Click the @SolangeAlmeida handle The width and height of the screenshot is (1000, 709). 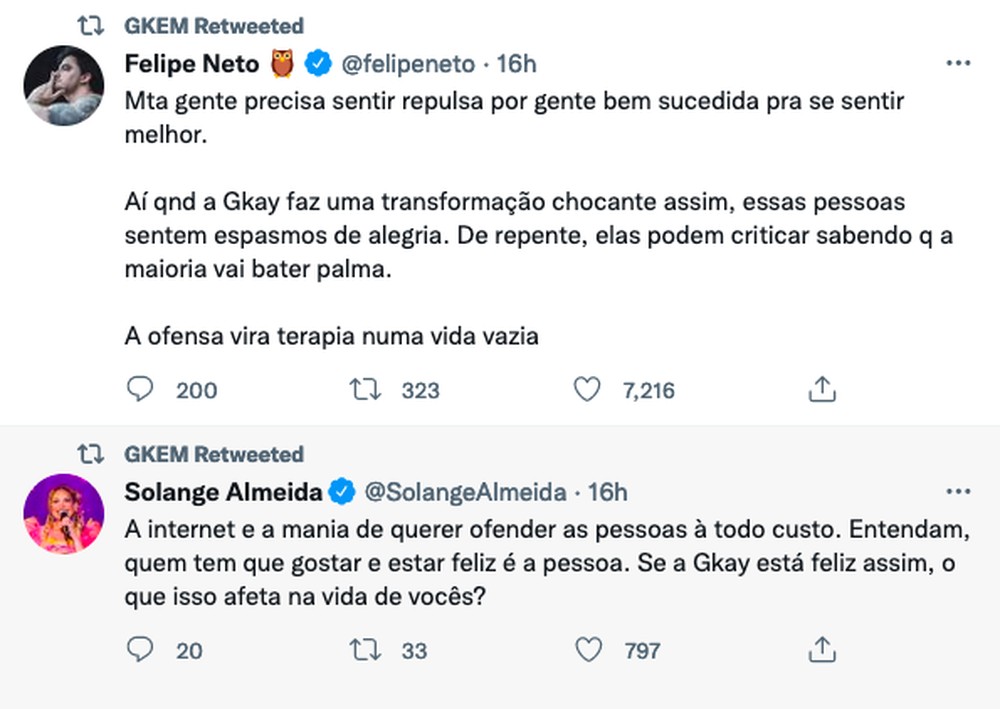463,492
